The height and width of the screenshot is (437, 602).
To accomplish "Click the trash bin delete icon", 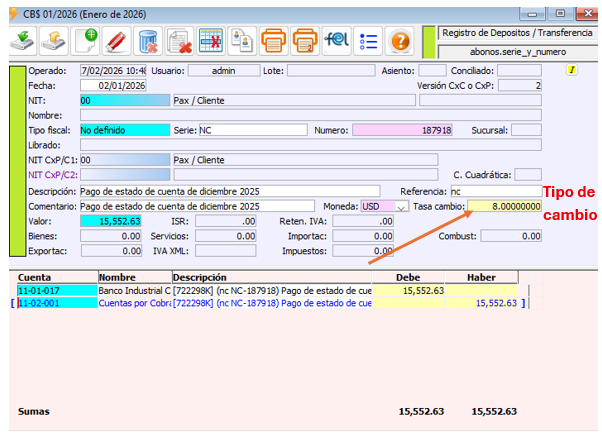I will 149,41.
